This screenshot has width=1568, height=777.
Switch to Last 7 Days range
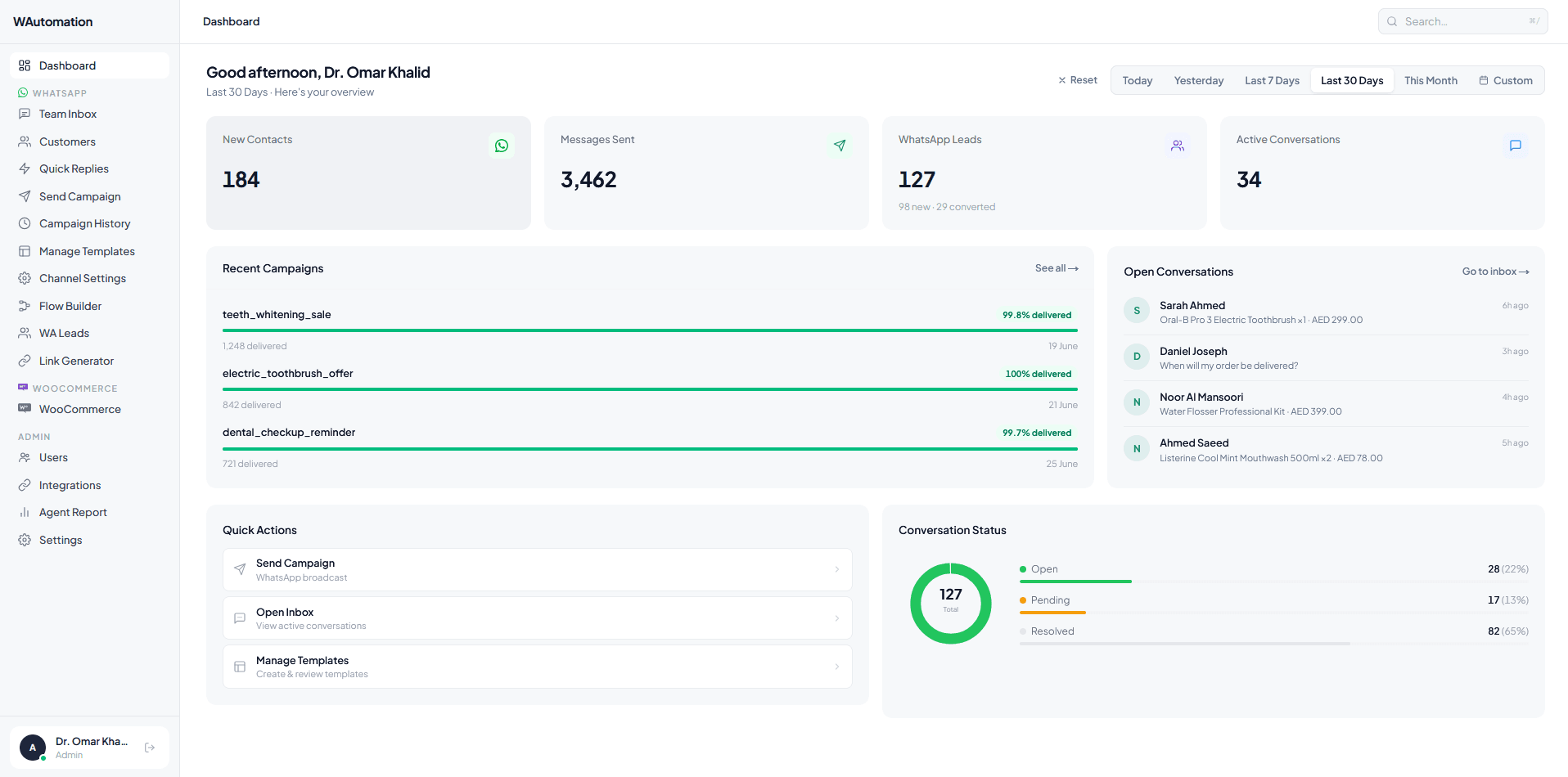[1273, 80]
